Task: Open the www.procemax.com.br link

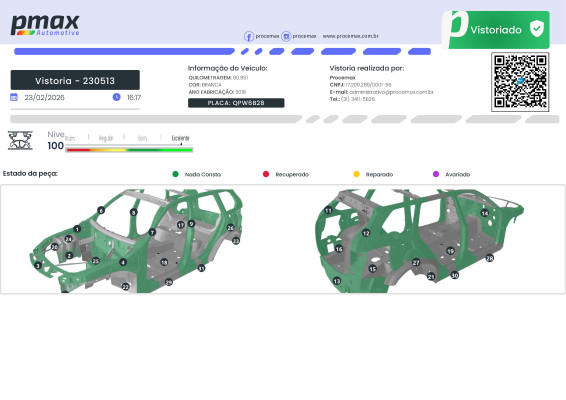Action: tap(351, 36)
